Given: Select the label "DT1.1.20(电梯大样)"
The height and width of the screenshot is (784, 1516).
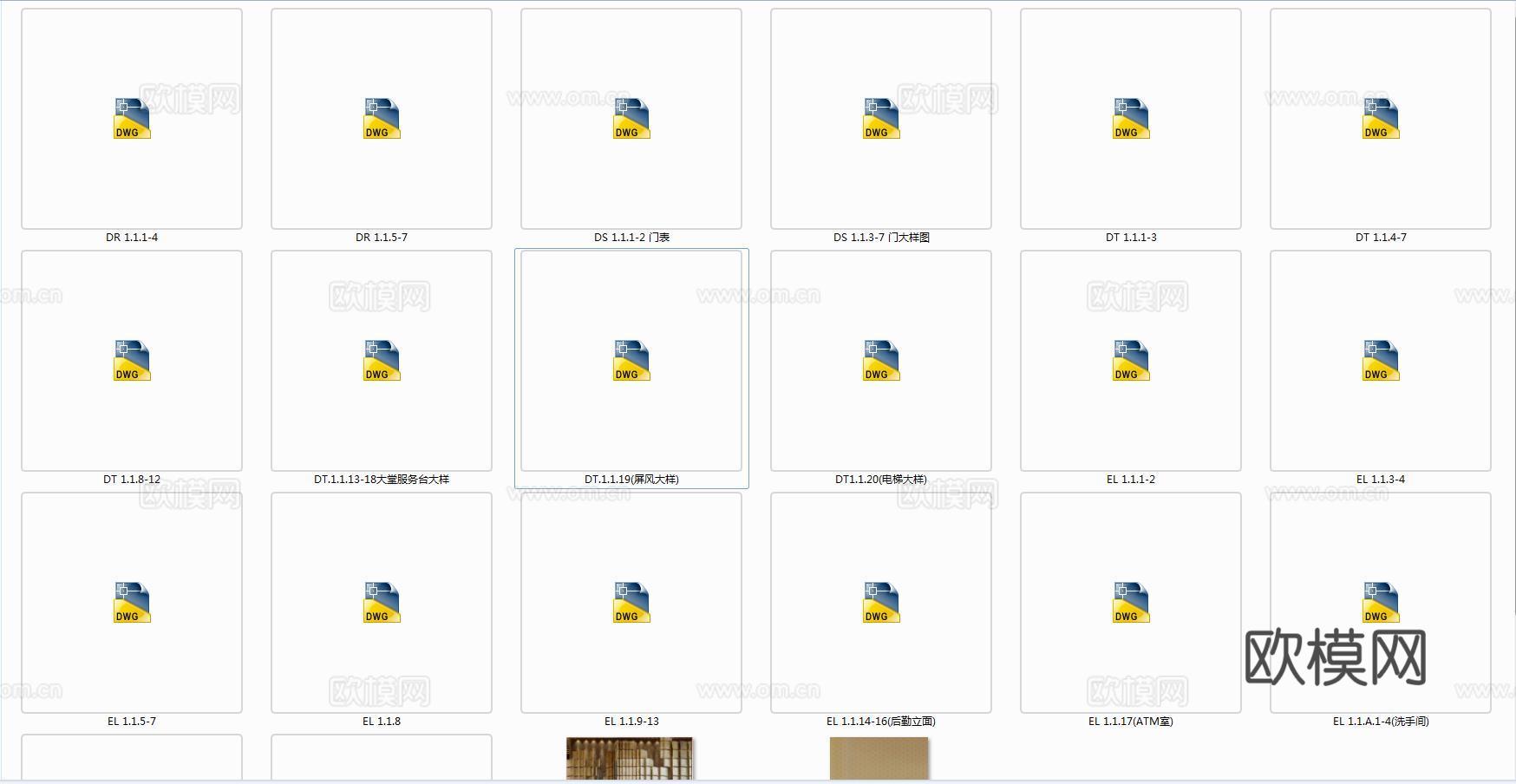Looking at the screenshot, I should (x=881, y=480).
